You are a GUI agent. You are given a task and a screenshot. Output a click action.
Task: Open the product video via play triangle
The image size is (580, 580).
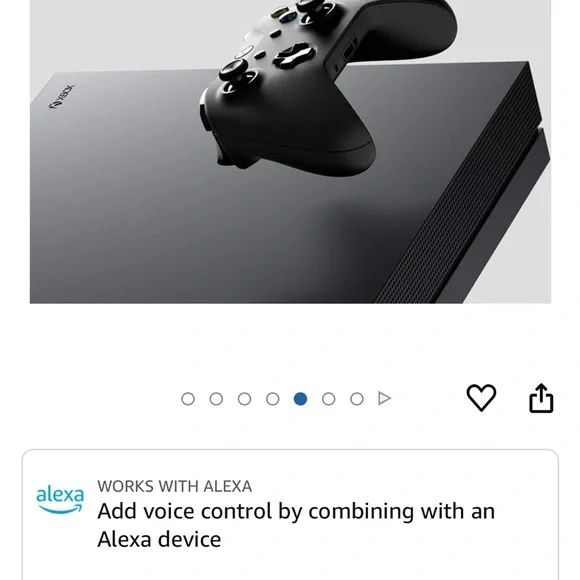pyautogui.click(x=384, y=398)
